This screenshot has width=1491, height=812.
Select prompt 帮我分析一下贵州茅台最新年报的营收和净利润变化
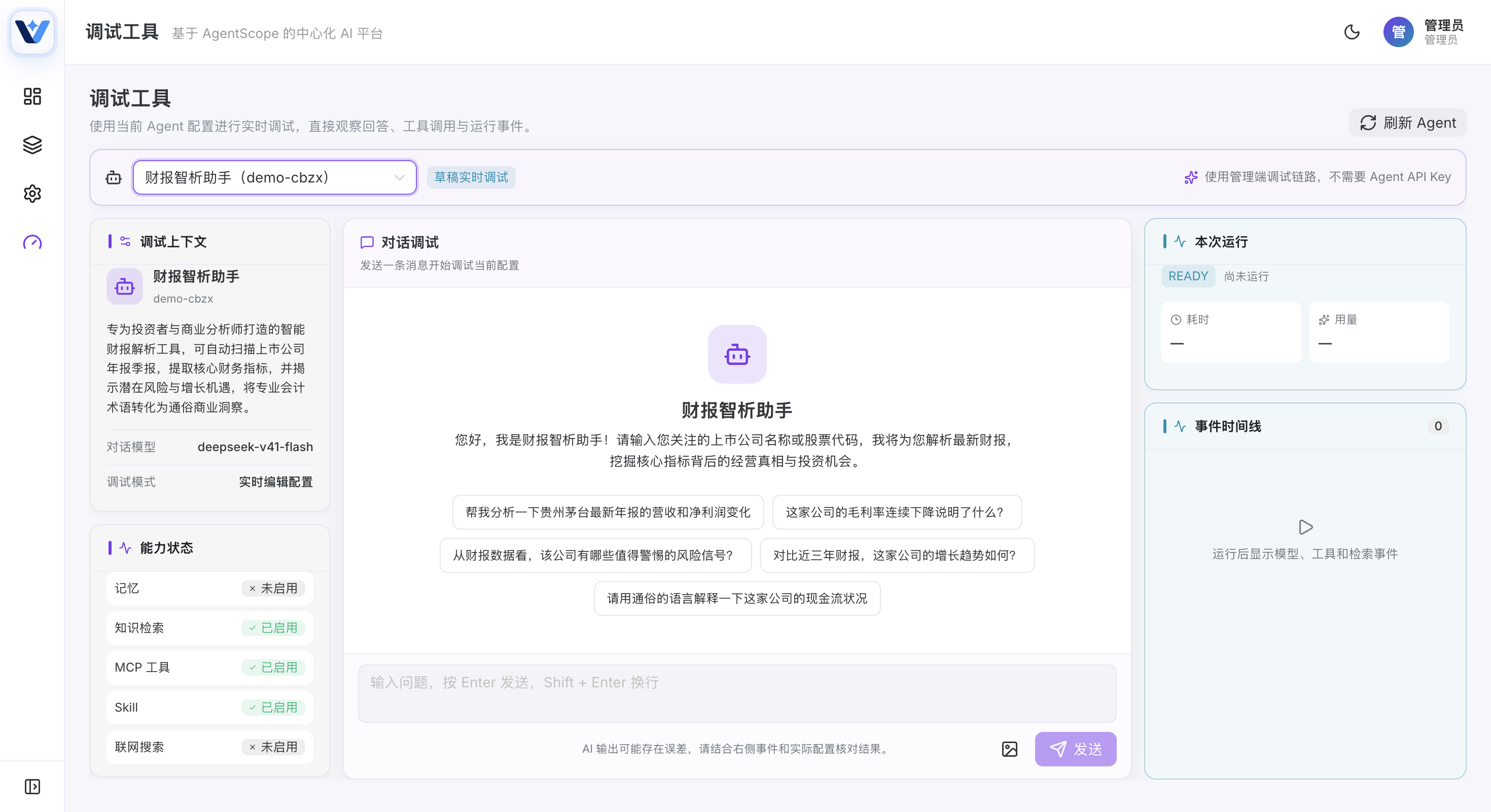[608, 512]
